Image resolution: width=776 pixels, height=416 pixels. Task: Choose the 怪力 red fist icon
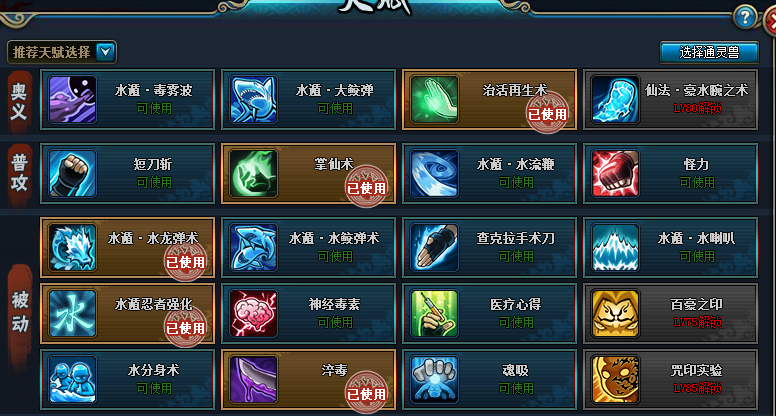(615, 174)
